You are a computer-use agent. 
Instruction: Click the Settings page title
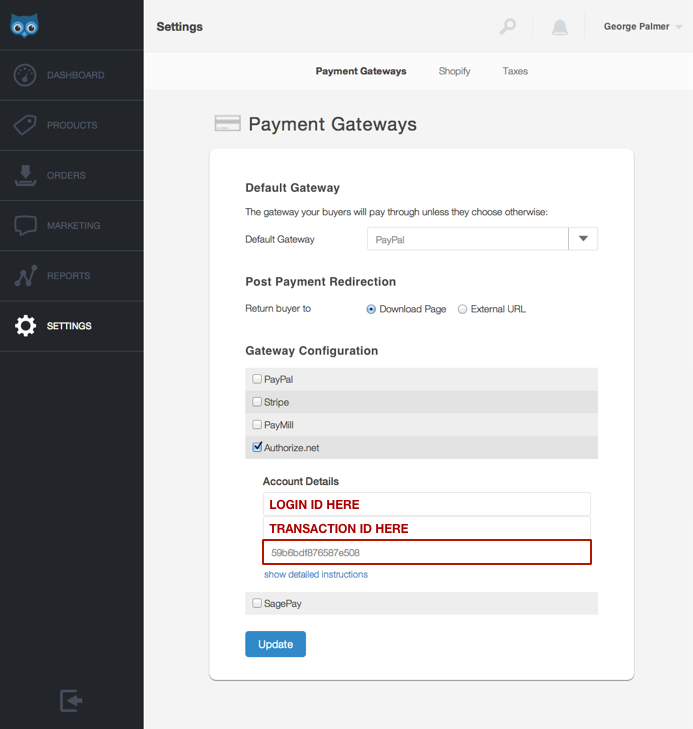point(179,27)
